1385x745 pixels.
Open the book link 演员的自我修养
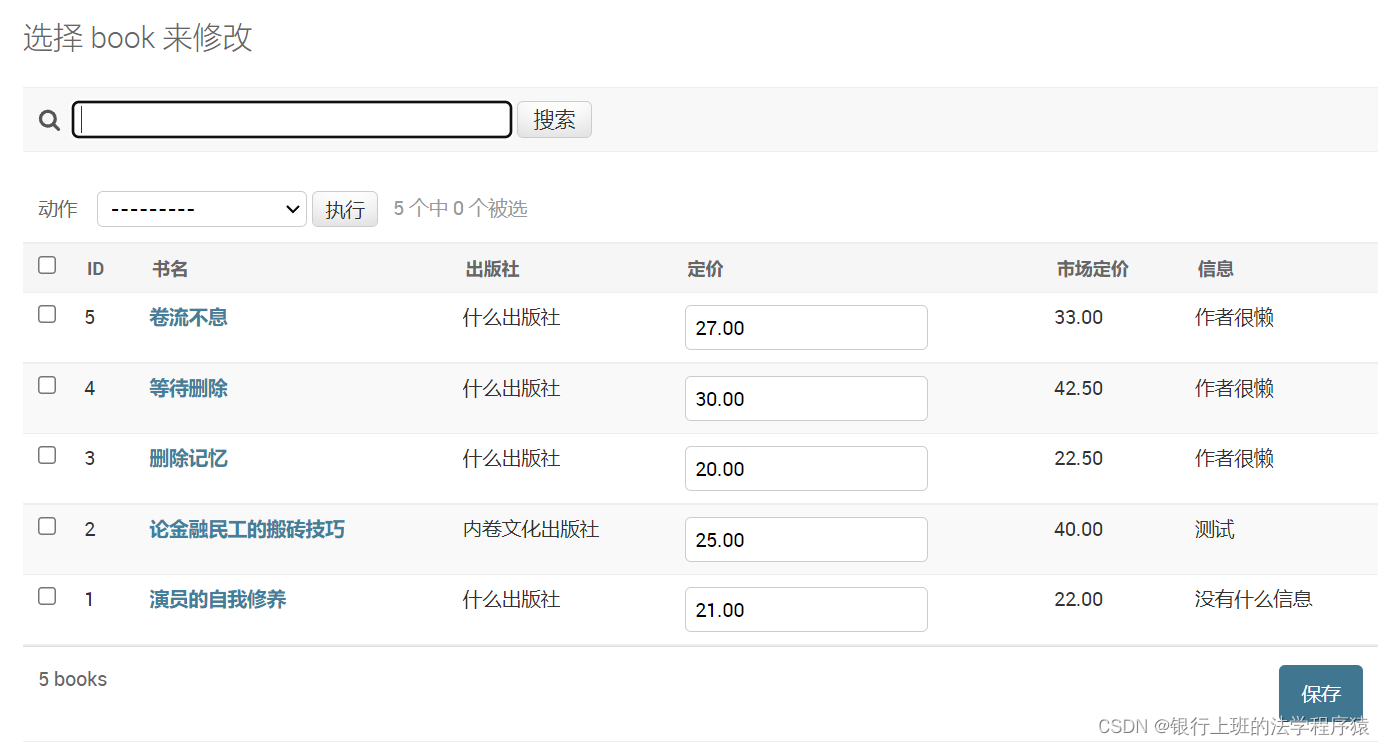pos(218,600)
